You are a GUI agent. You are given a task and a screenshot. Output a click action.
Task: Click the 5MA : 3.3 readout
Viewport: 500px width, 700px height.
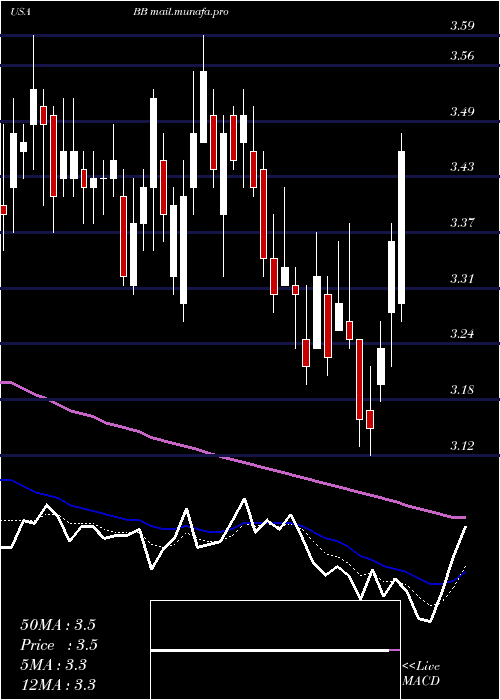53,665
